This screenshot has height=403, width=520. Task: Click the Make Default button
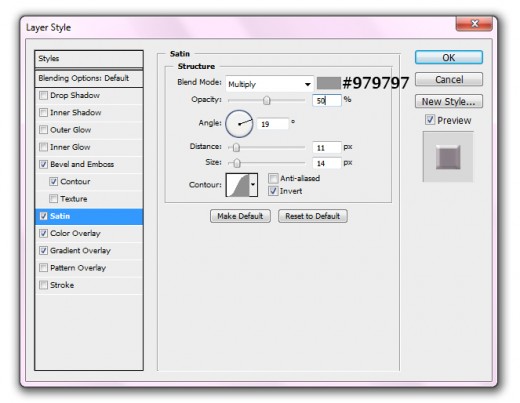pos(240,216)
